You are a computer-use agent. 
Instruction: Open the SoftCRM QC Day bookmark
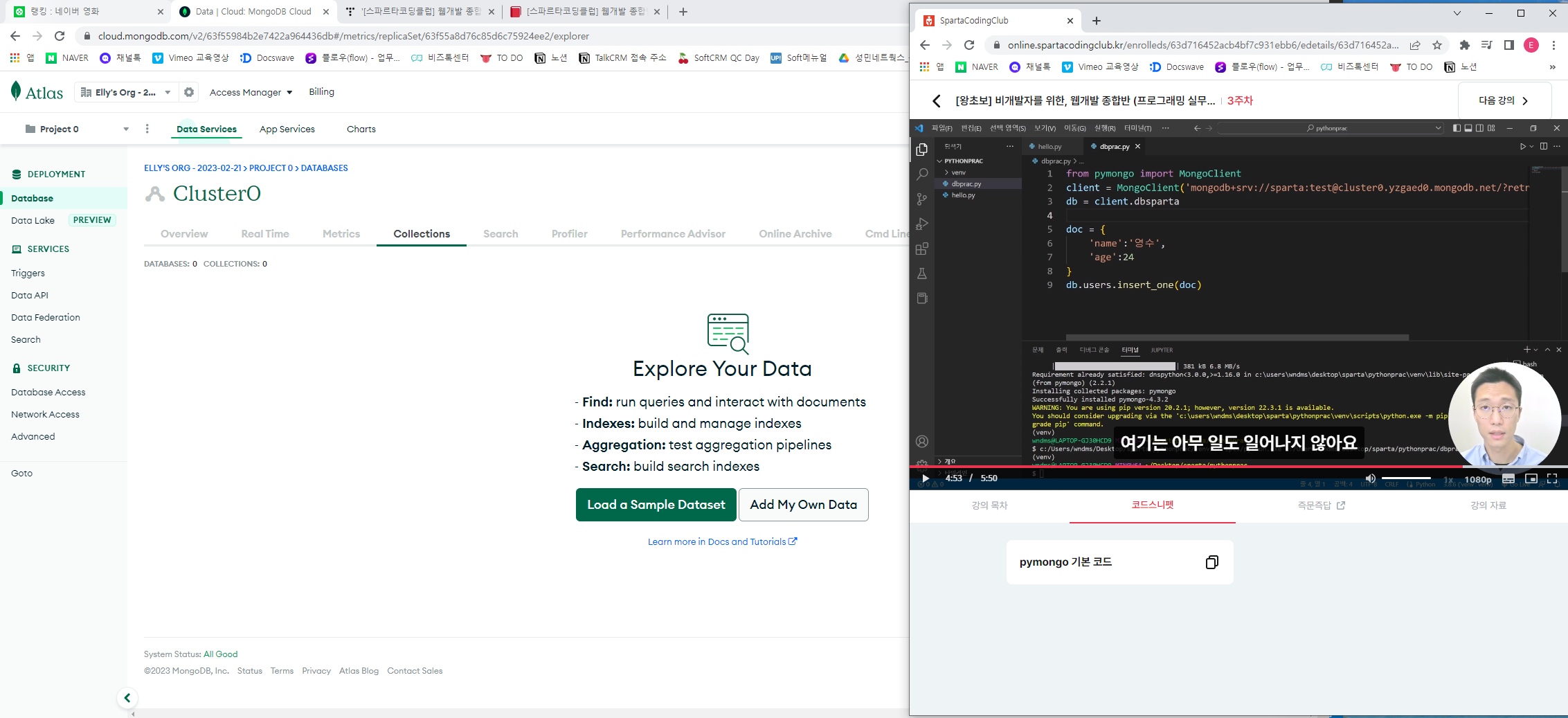(x=719, y=58)
